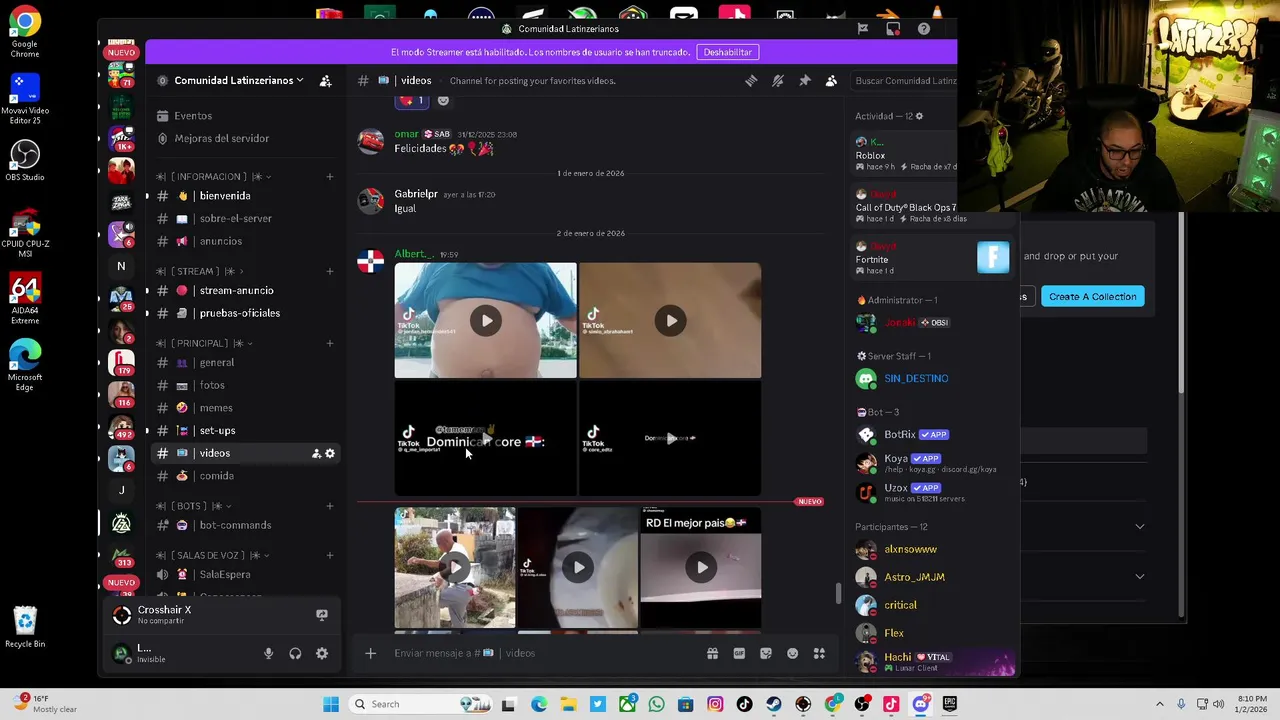Open the general channel
This screenshot has height=720, width=1280.
pos(216,363)
